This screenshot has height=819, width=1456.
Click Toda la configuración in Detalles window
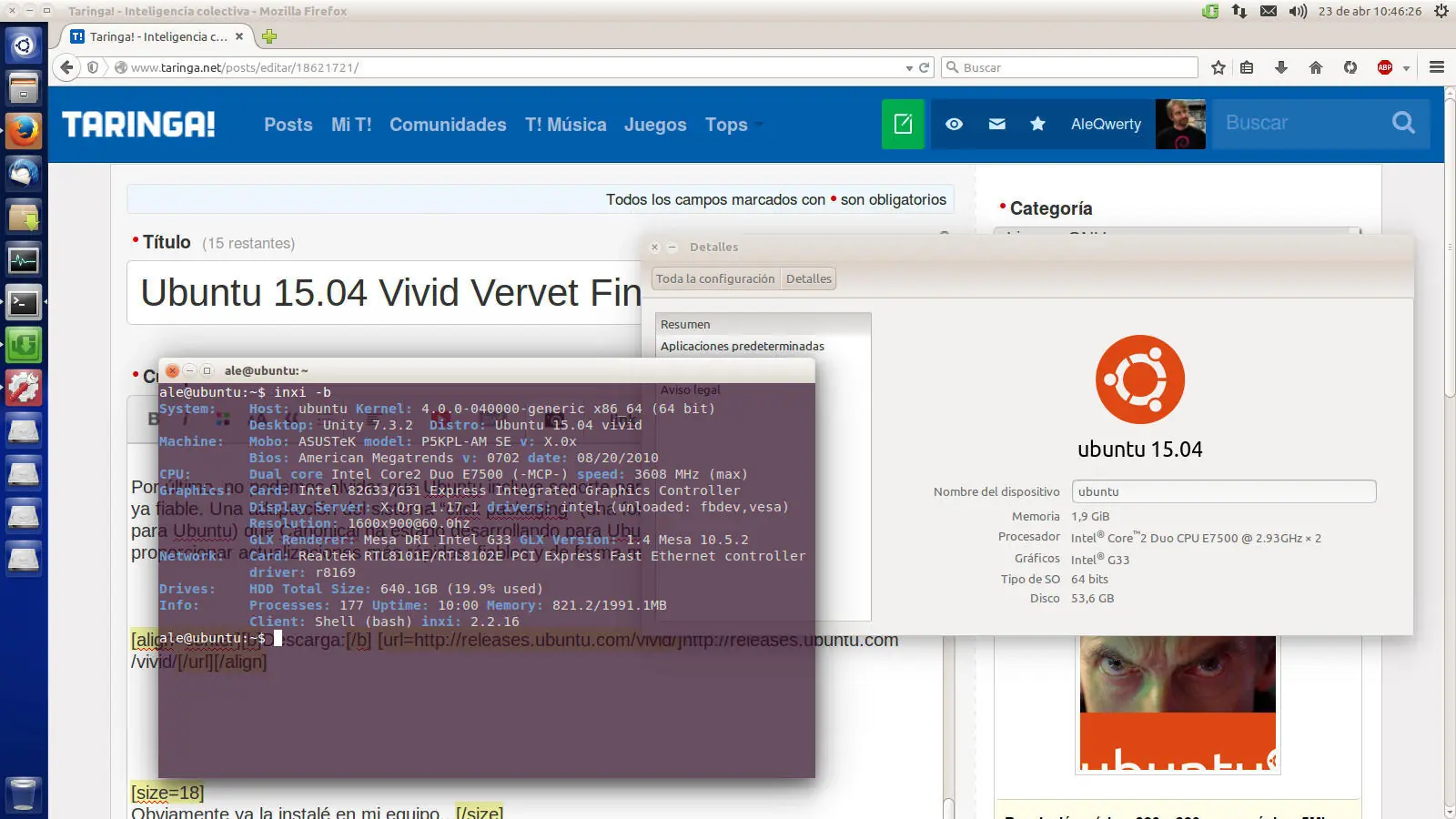pos(715,278)
